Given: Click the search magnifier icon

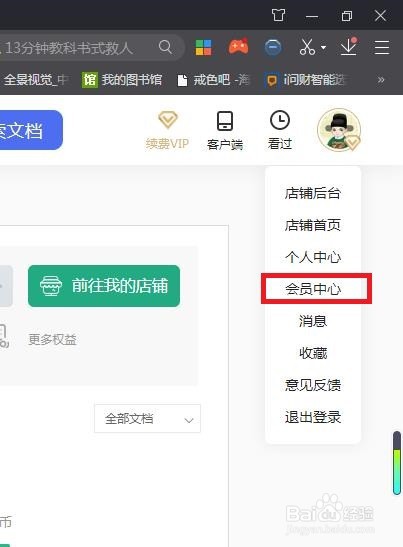Looking at the screenshot, I should click(165, 47).
